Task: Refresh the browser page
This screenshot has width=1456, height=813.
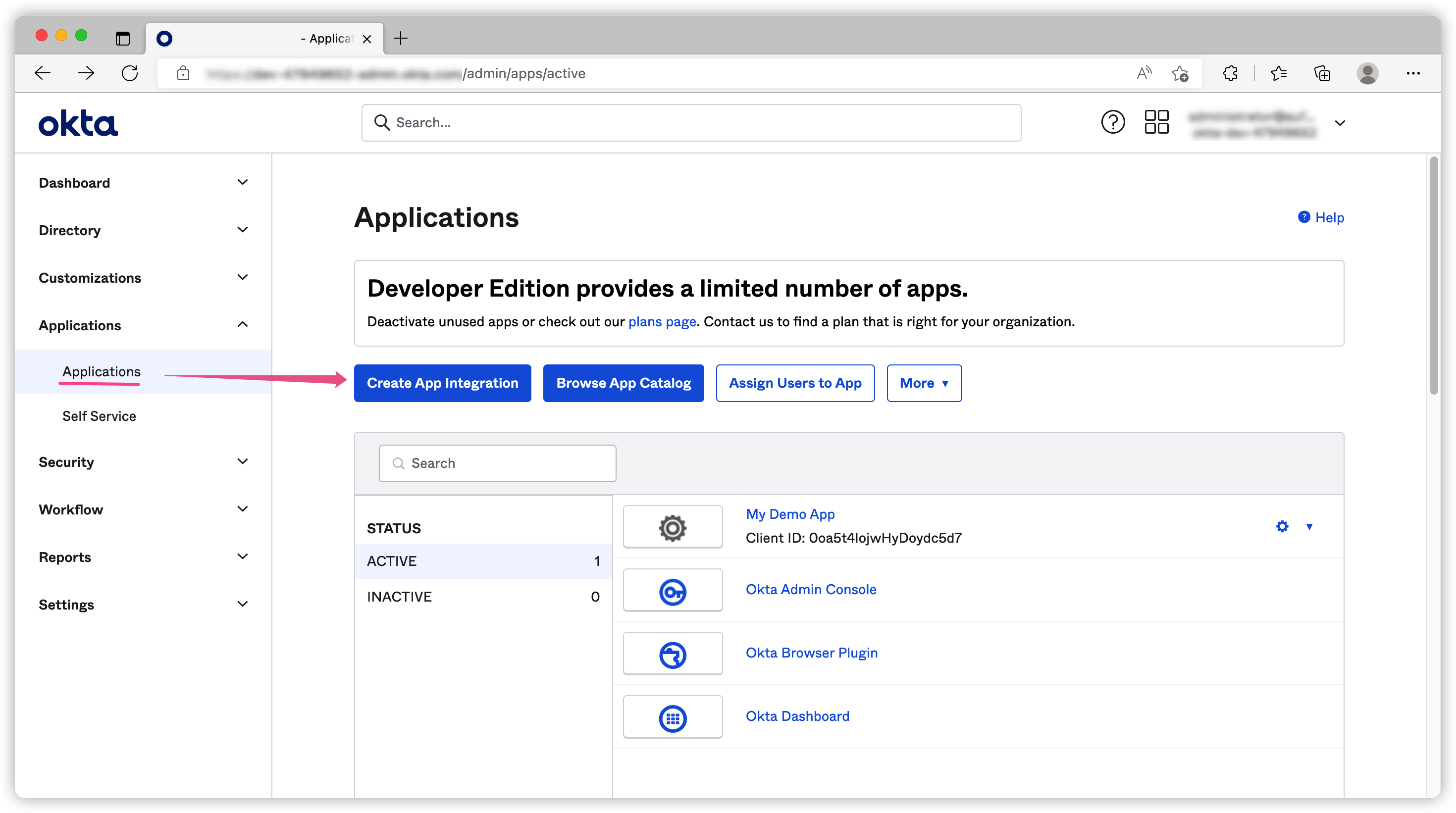Action: pyautogui.click(x=130, y=73)
